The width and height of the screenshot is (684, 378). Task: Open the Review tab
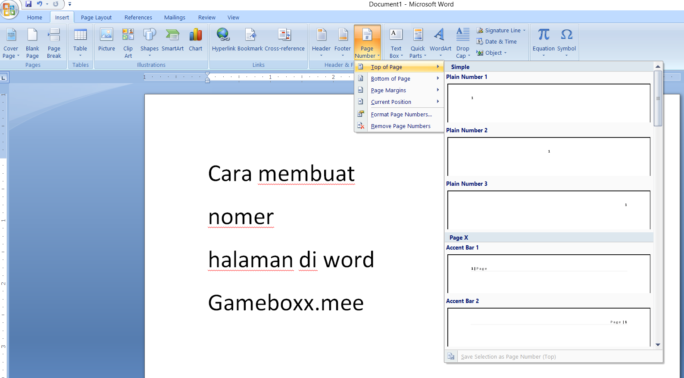(206, 17)
